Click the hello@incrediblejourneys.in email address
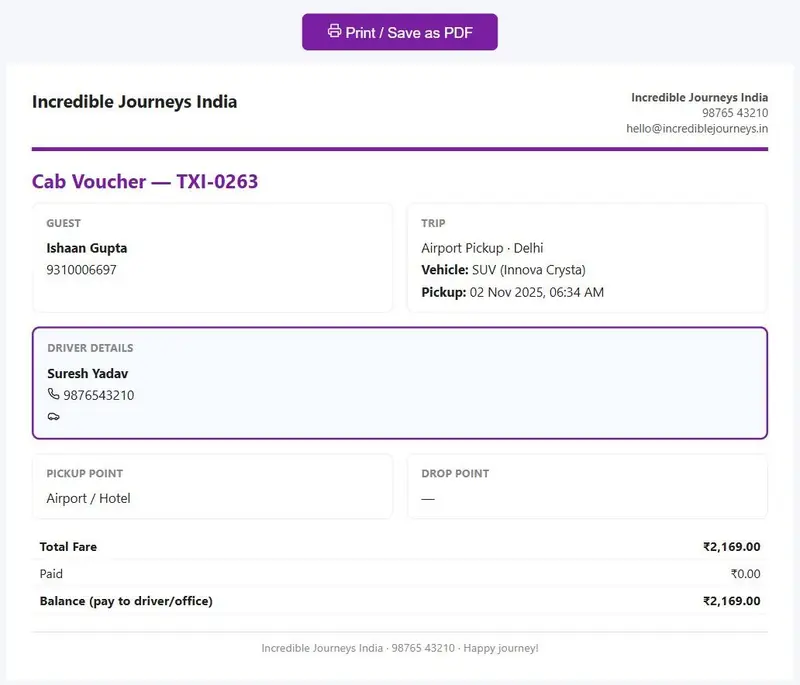 (x=697, y=129)
